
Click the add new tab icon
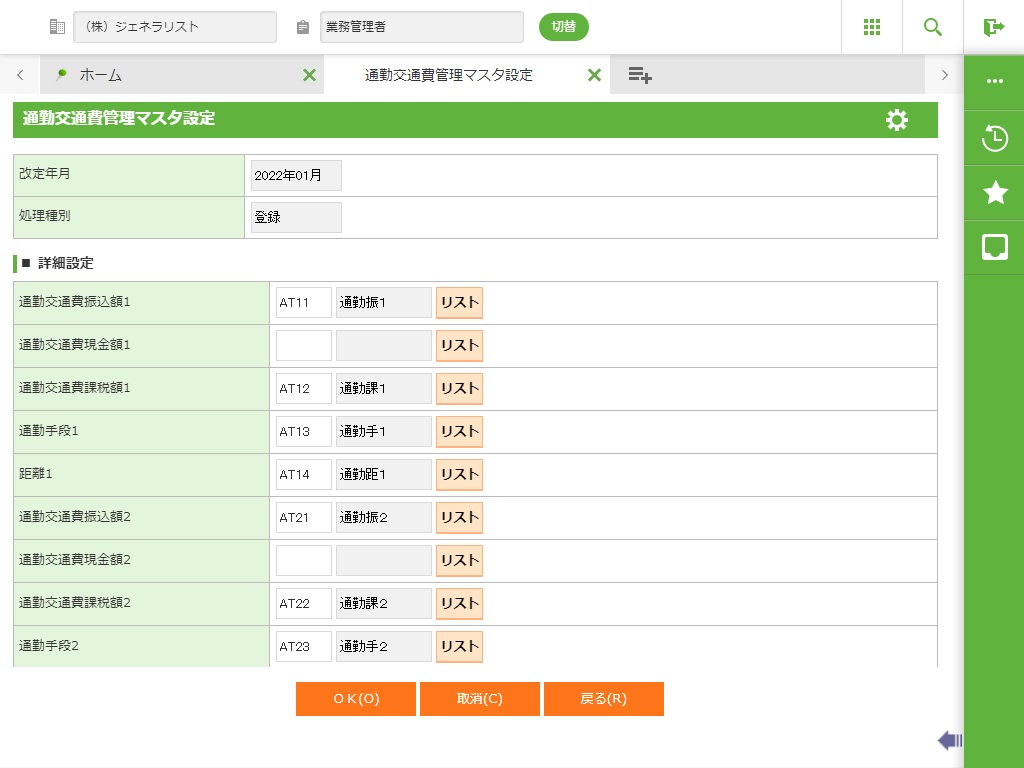pos(640,75)
